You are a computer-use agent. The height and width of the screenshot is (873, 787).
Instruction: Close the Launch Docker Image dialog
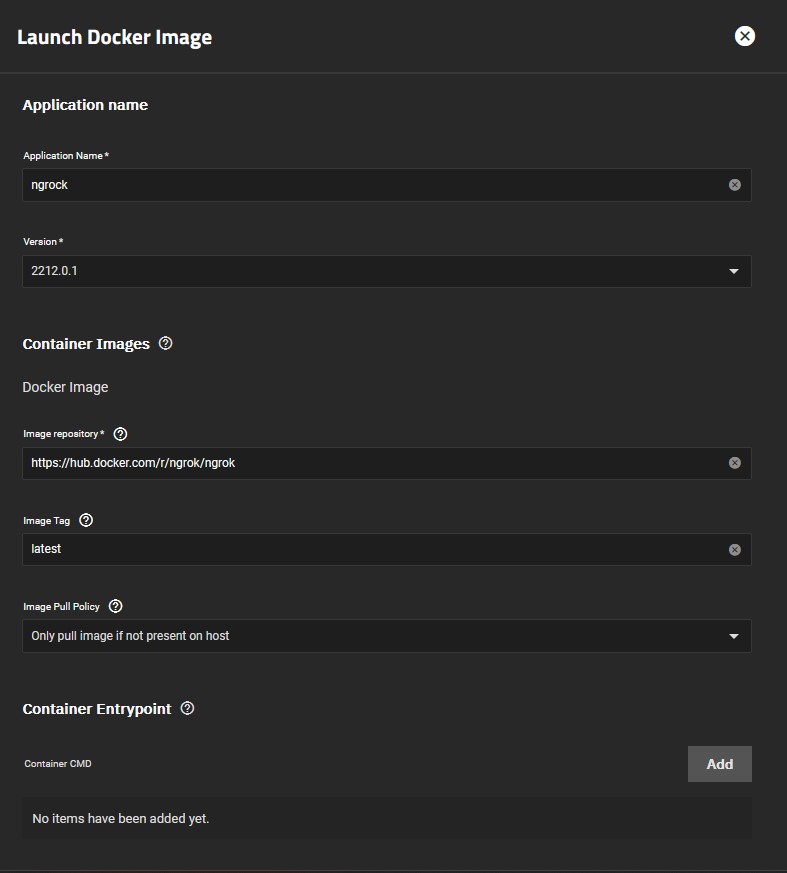coord(745,36)
